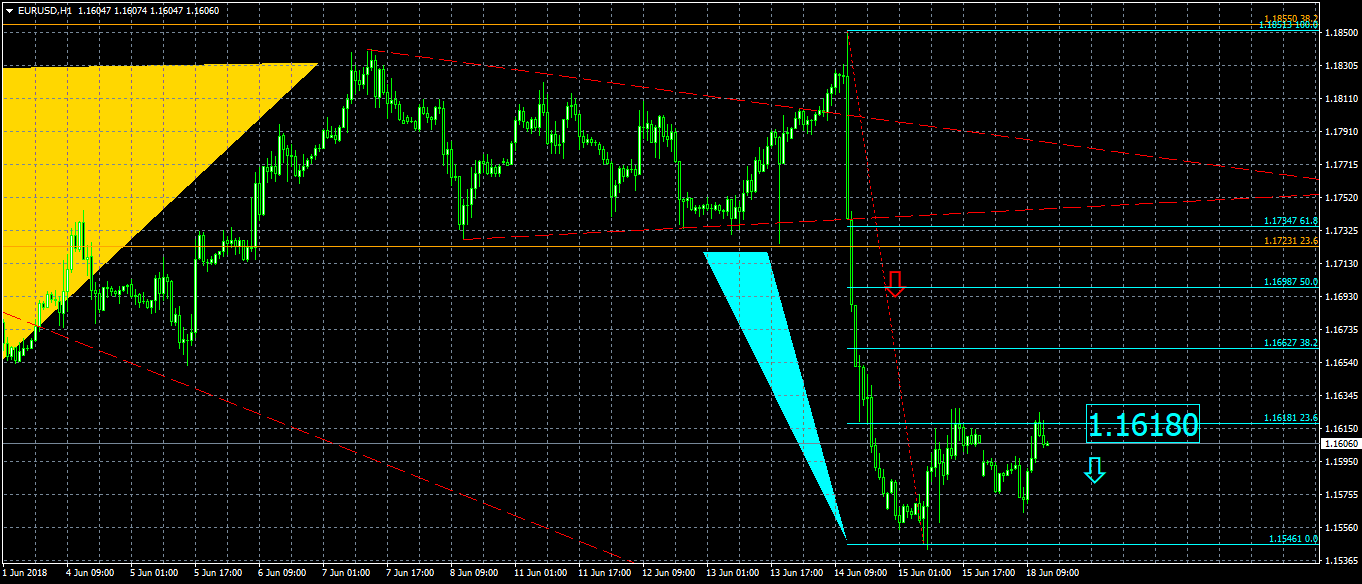Open the chart menu triangle beside EURUSD,H1

tap(9, 10)
